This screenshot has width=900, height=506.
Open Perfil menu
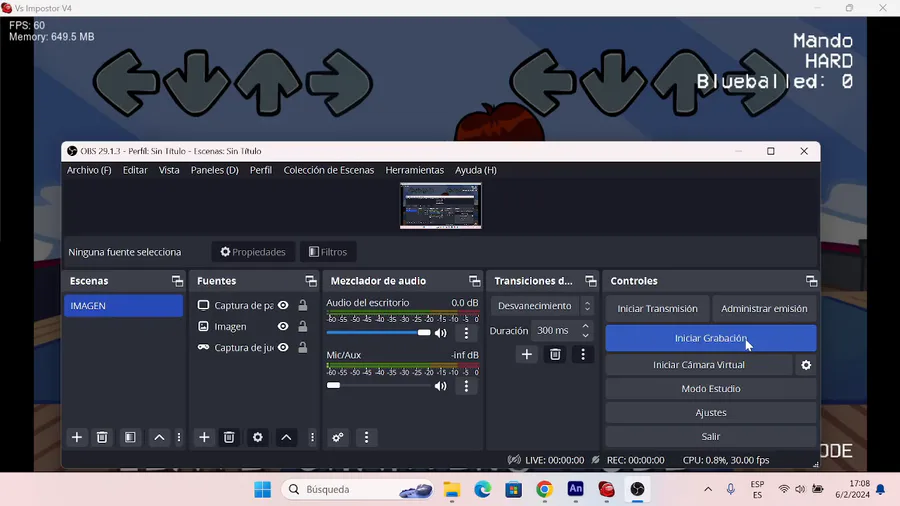tap(261, 170)
